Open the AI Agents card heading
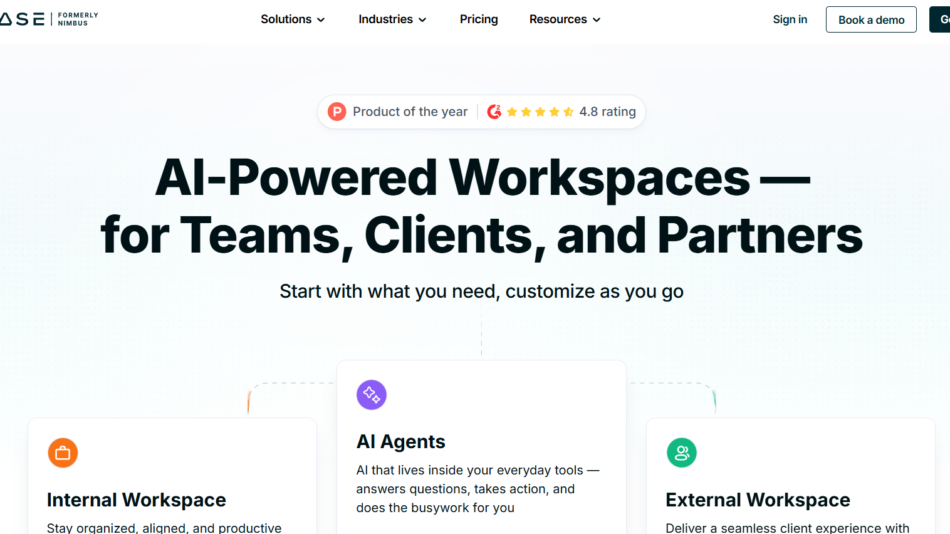 pyautogui.click(x=401, y=441)
